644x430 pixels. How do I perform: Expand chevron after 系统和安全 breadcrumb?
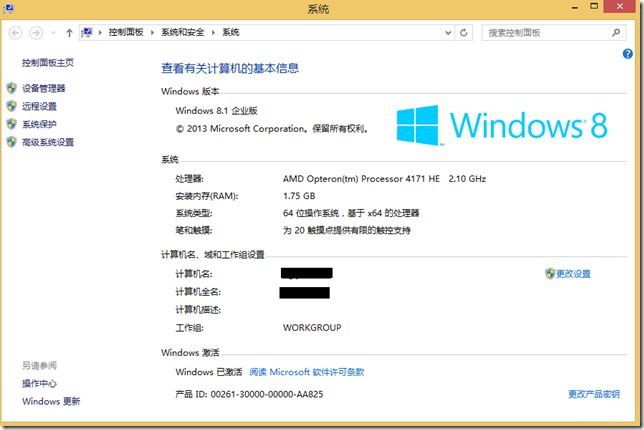[213, 32]
